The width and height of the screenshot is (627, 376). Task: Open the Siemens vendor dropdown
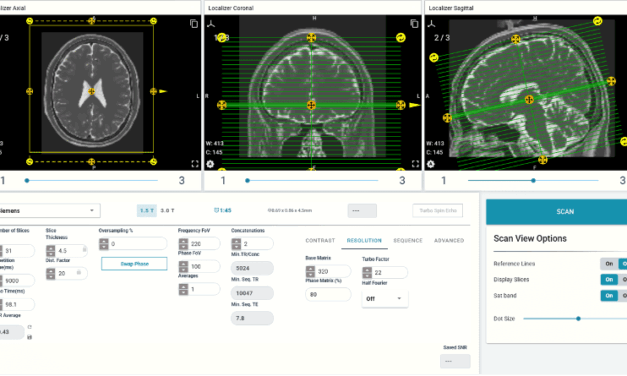click(49, 210)
